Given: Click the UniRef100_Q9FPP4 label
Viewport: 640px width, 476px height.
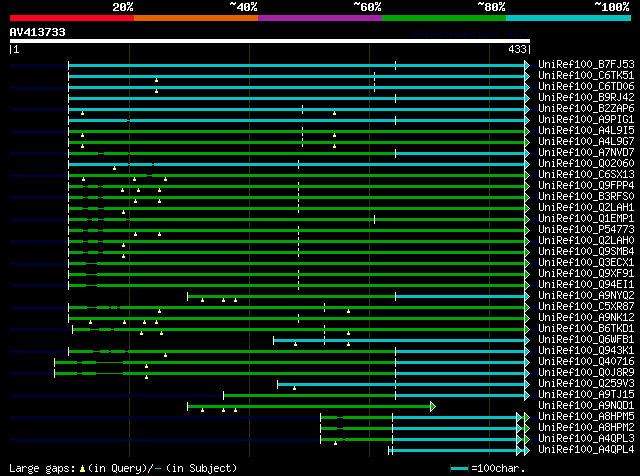Looking at the screenshot, I should 586,186.
